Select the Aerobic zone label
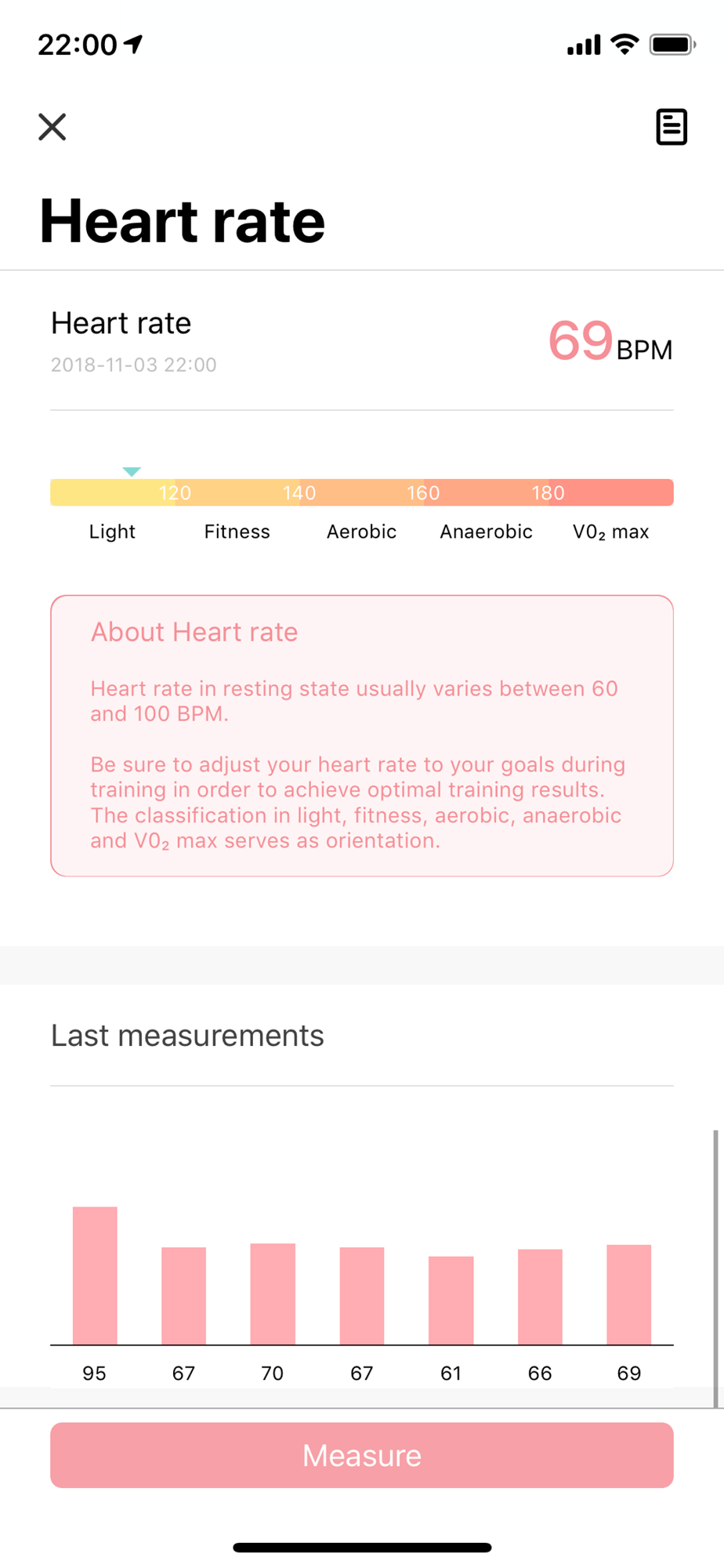Screen dimensions: 724x1568 click(361, 532)
